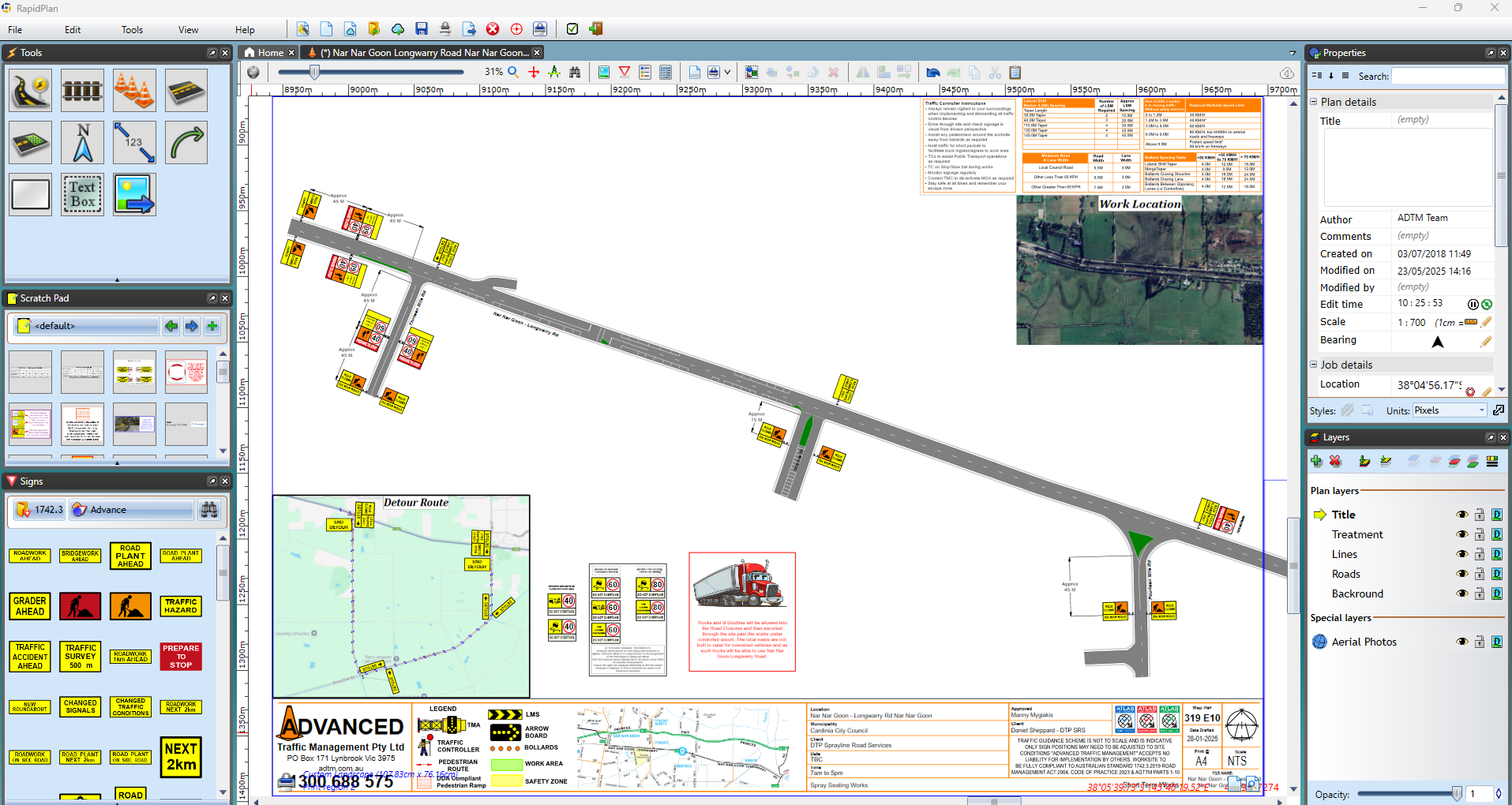
Task: Hide the Roads layer
Action: (x=1461, y=574)
